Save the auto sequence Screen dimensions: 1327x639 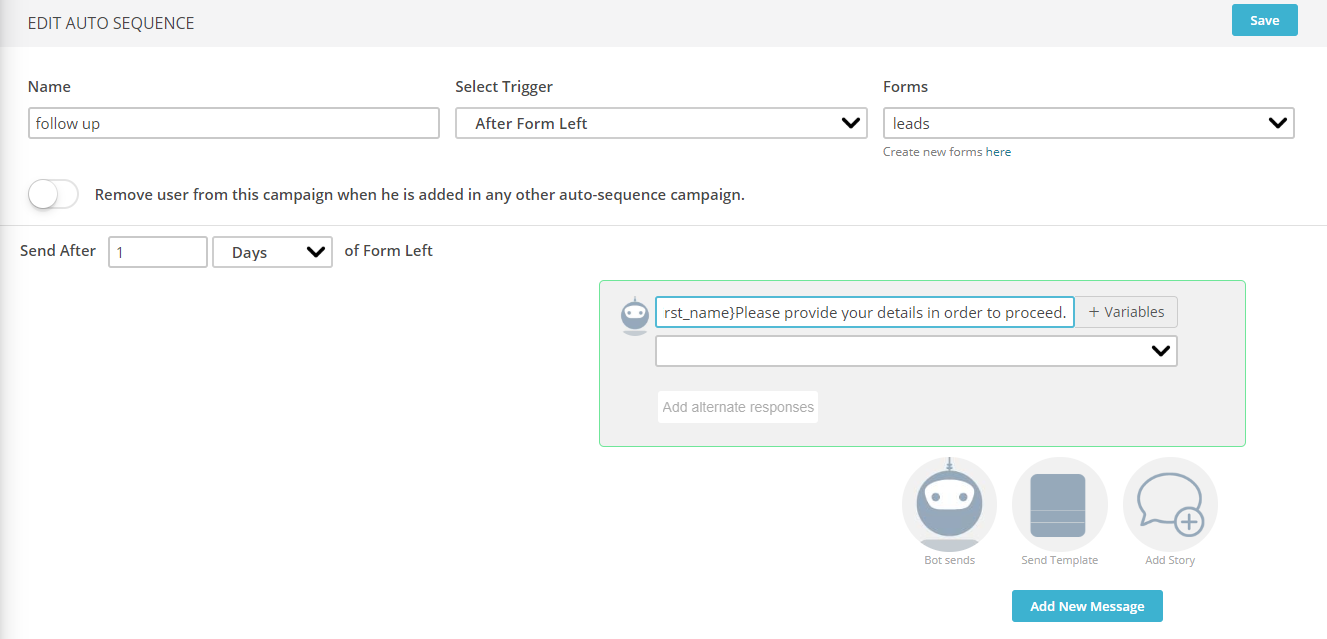pos(1264,20)
